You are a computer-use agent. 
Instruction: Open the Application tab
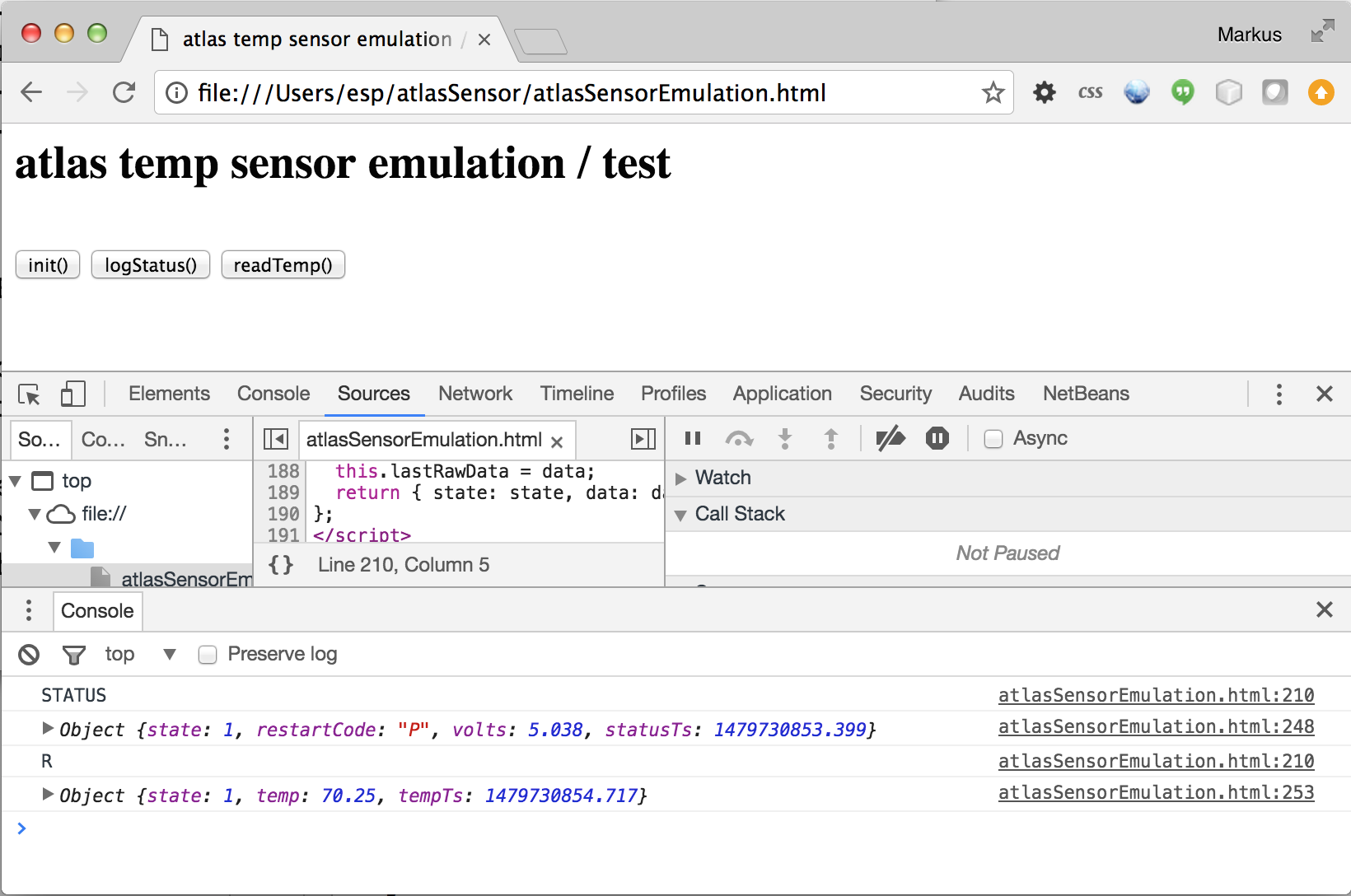coord(783,394)
